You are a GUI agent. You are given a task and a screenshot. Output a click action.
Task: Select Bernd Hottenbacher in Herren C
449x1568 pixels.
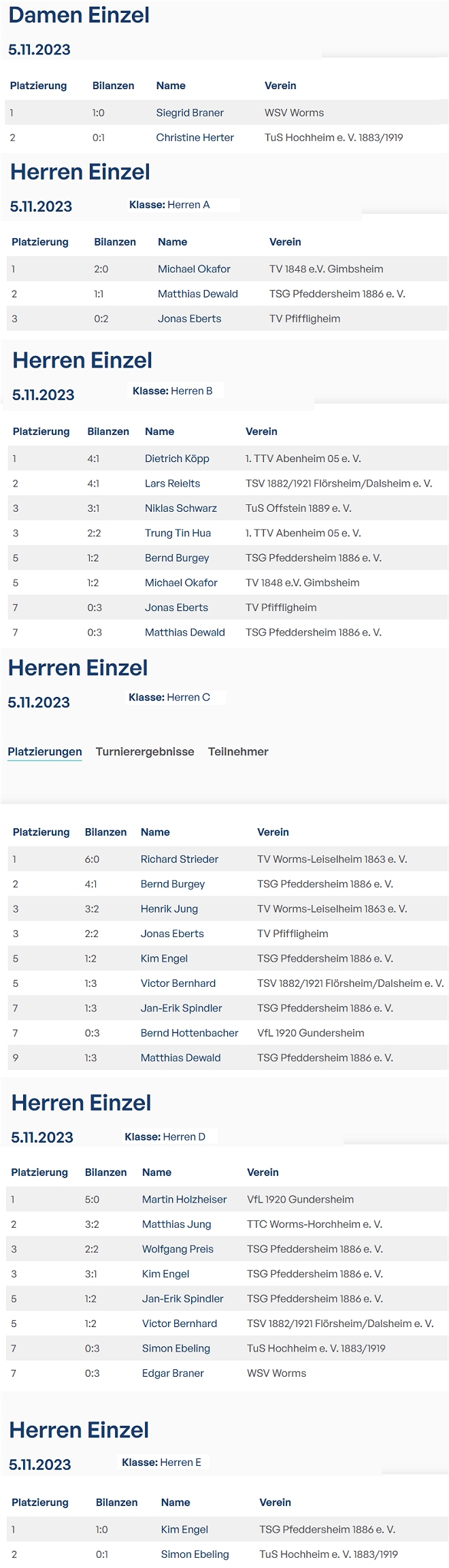[190, 1032]
